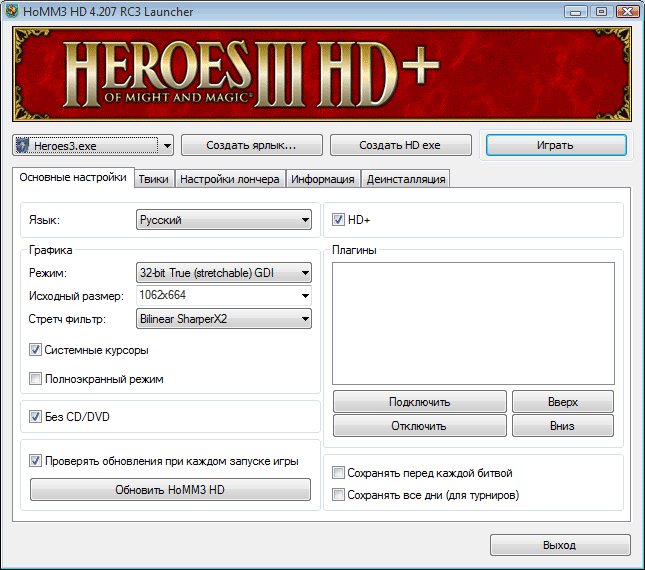Click the launcher icon in the title bar
The height and width of the screenshot is (570, 645).
coord(13,12)
